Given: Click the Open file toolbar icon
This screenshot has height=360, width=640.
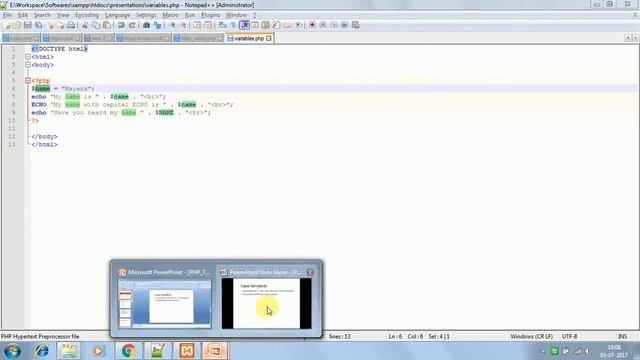Looking at the screenshot, I should pos(17,25).
